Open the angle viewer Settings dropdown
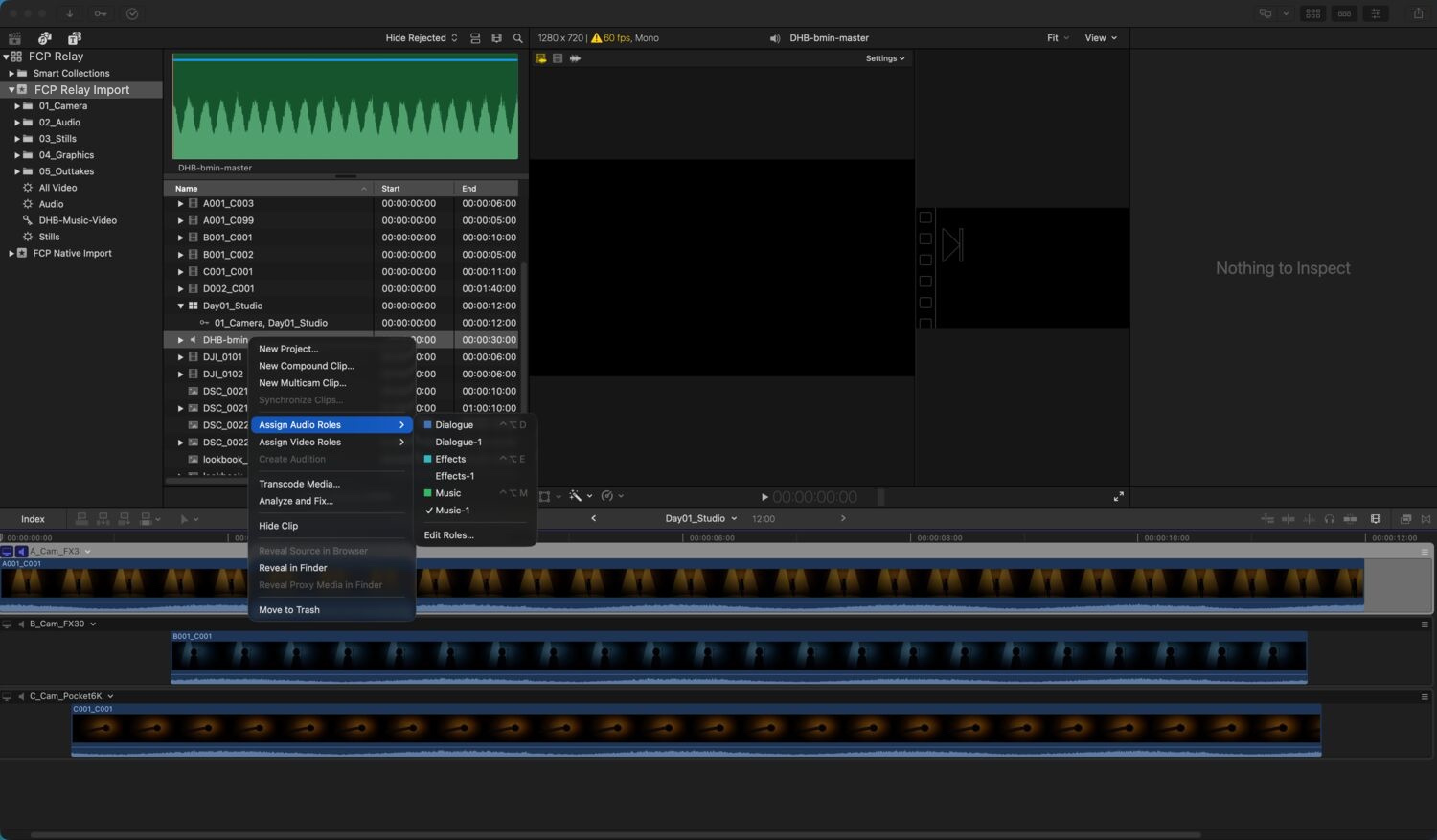 [885, 58]
